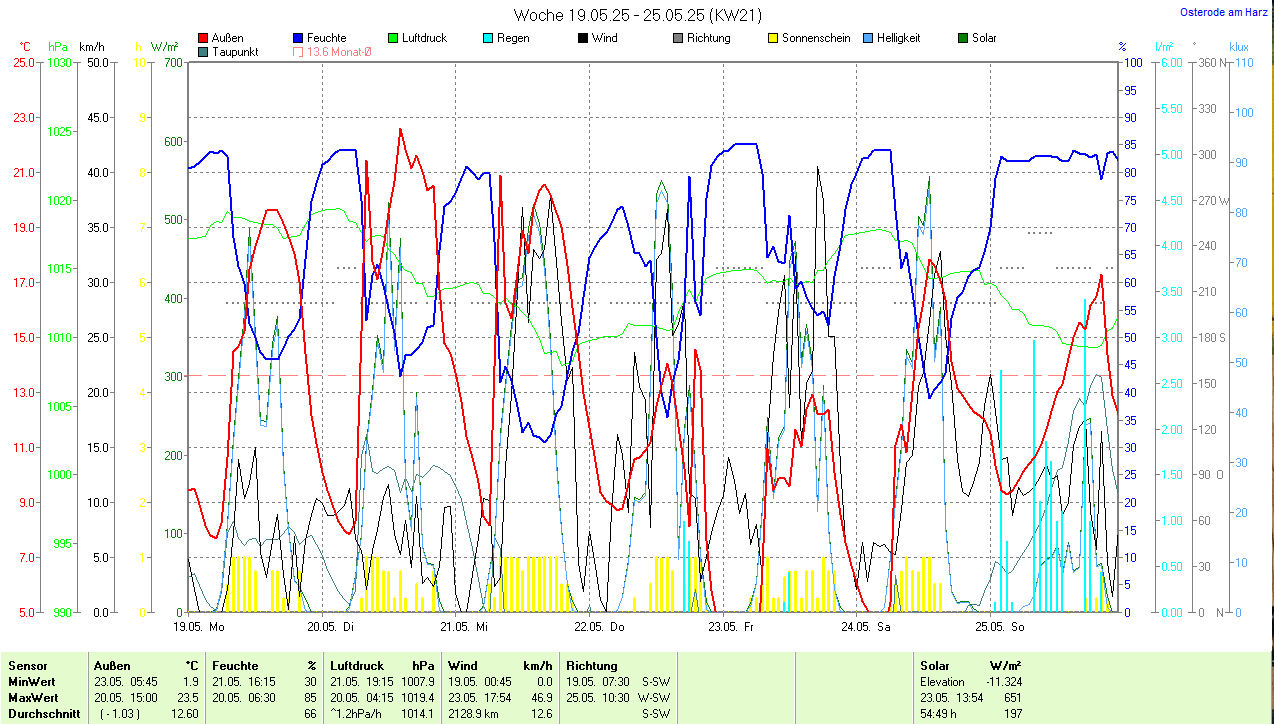Select the 24.05. Sa date label
This screenshot has height=724, width=1274.
tap(868, 627)
